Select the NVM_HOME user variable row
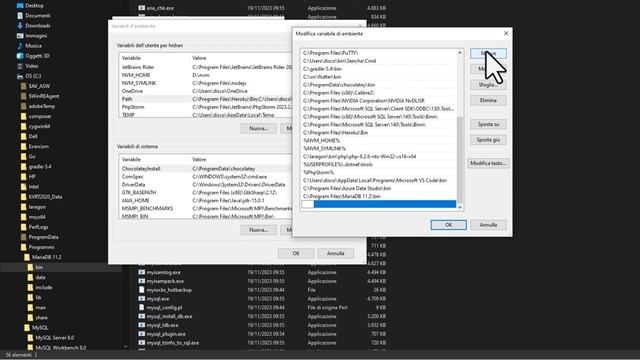Viewport: 640px width, 360px height. tap(206, 75)
